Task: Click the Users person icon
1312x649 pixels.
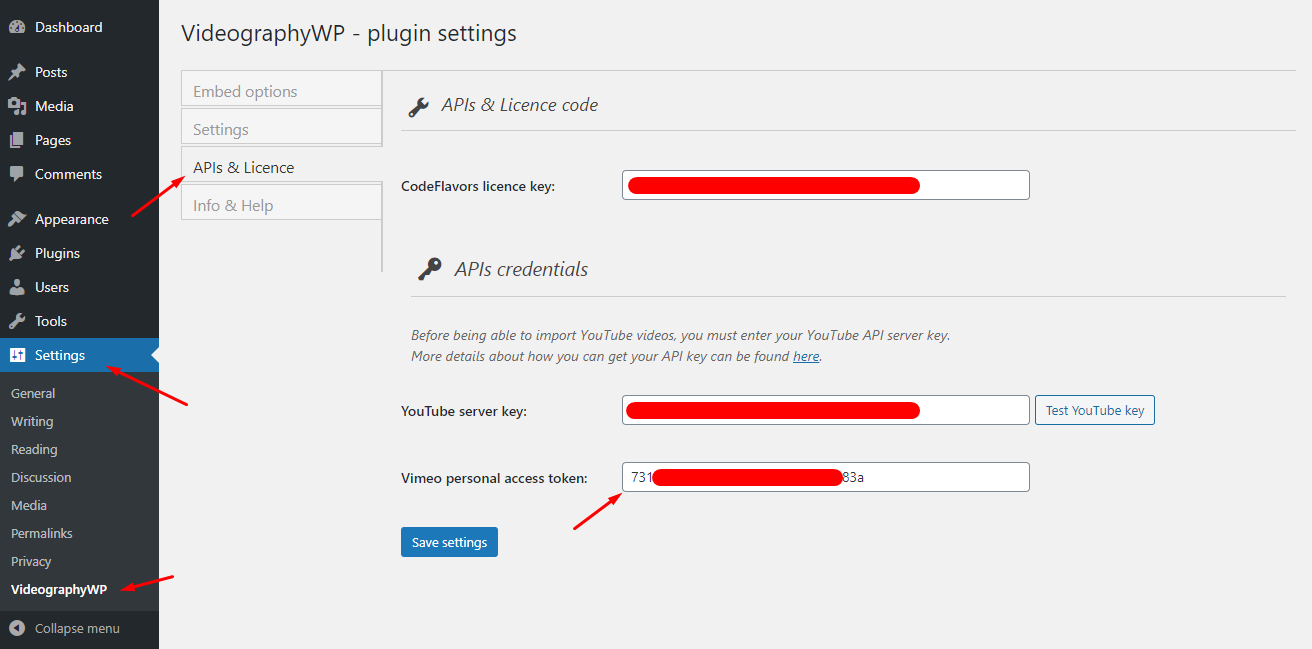Action: [x=17, y=287]
